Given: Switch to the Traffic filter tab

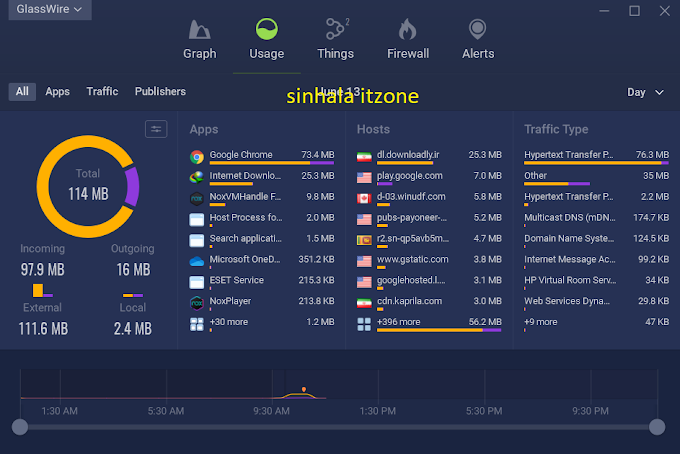Looking at the screenshot, I should 102,91.
